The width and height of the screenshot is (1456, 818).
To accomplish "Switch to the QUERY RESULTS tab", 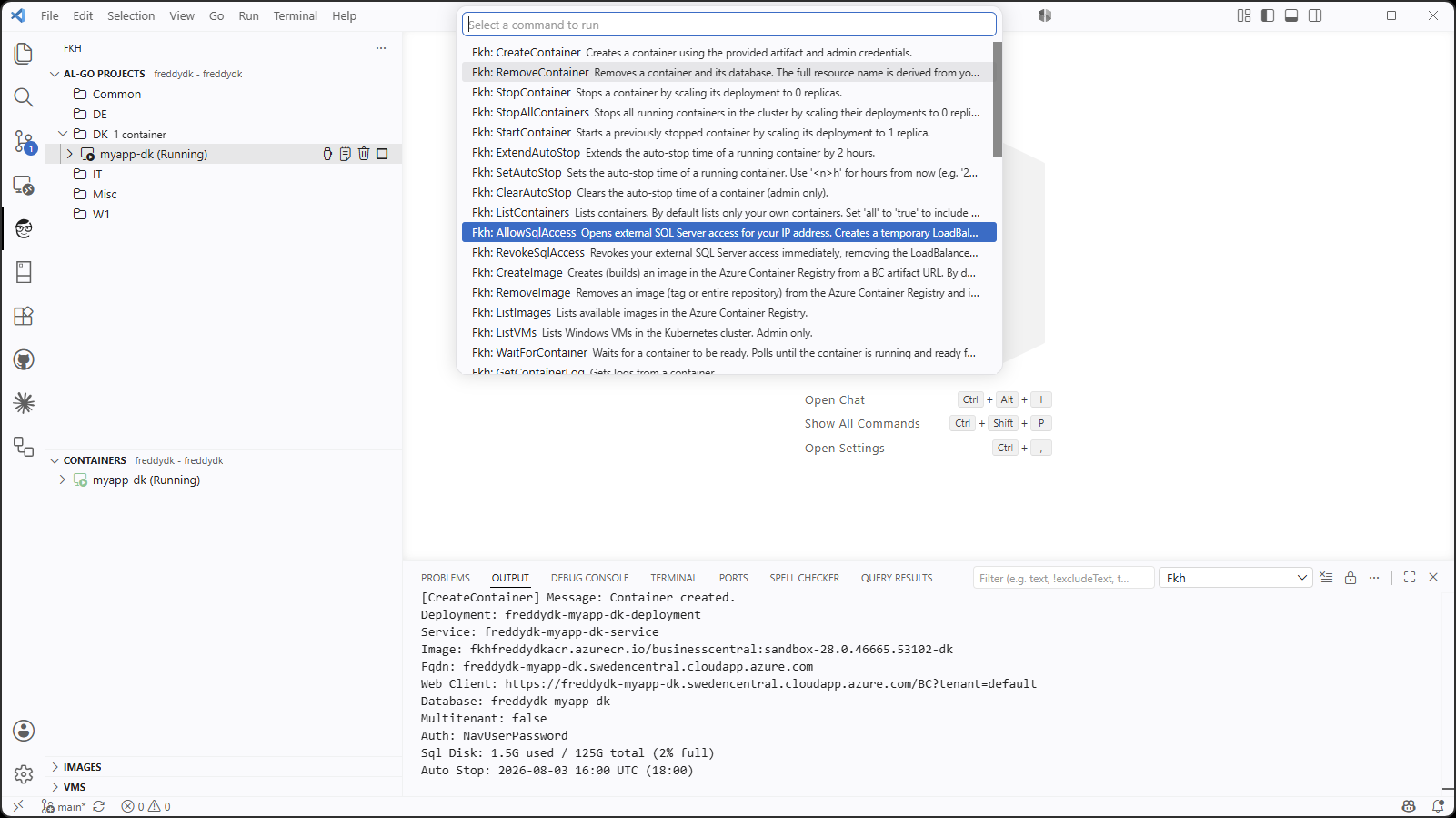I will [897, 578].
